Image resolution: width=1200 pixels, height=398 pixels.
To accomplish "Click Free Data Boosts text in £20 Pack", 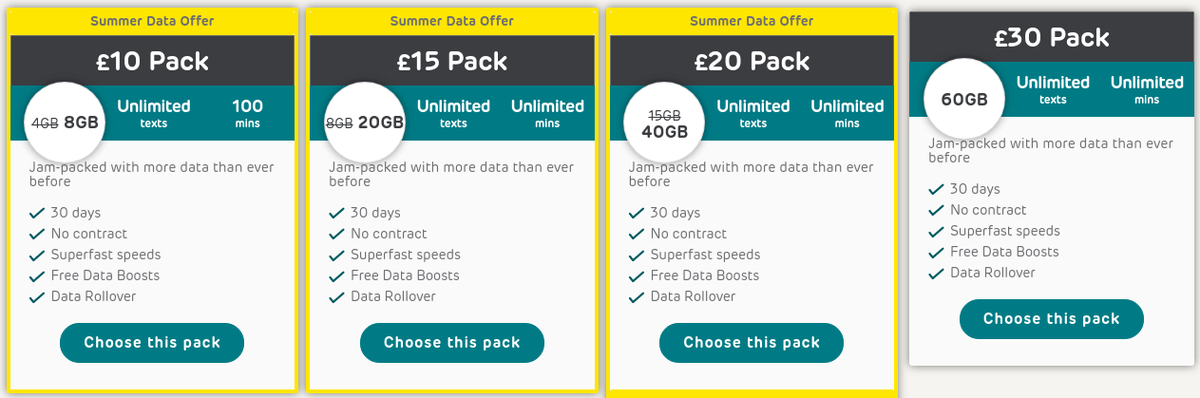I will tap(705, 275).
